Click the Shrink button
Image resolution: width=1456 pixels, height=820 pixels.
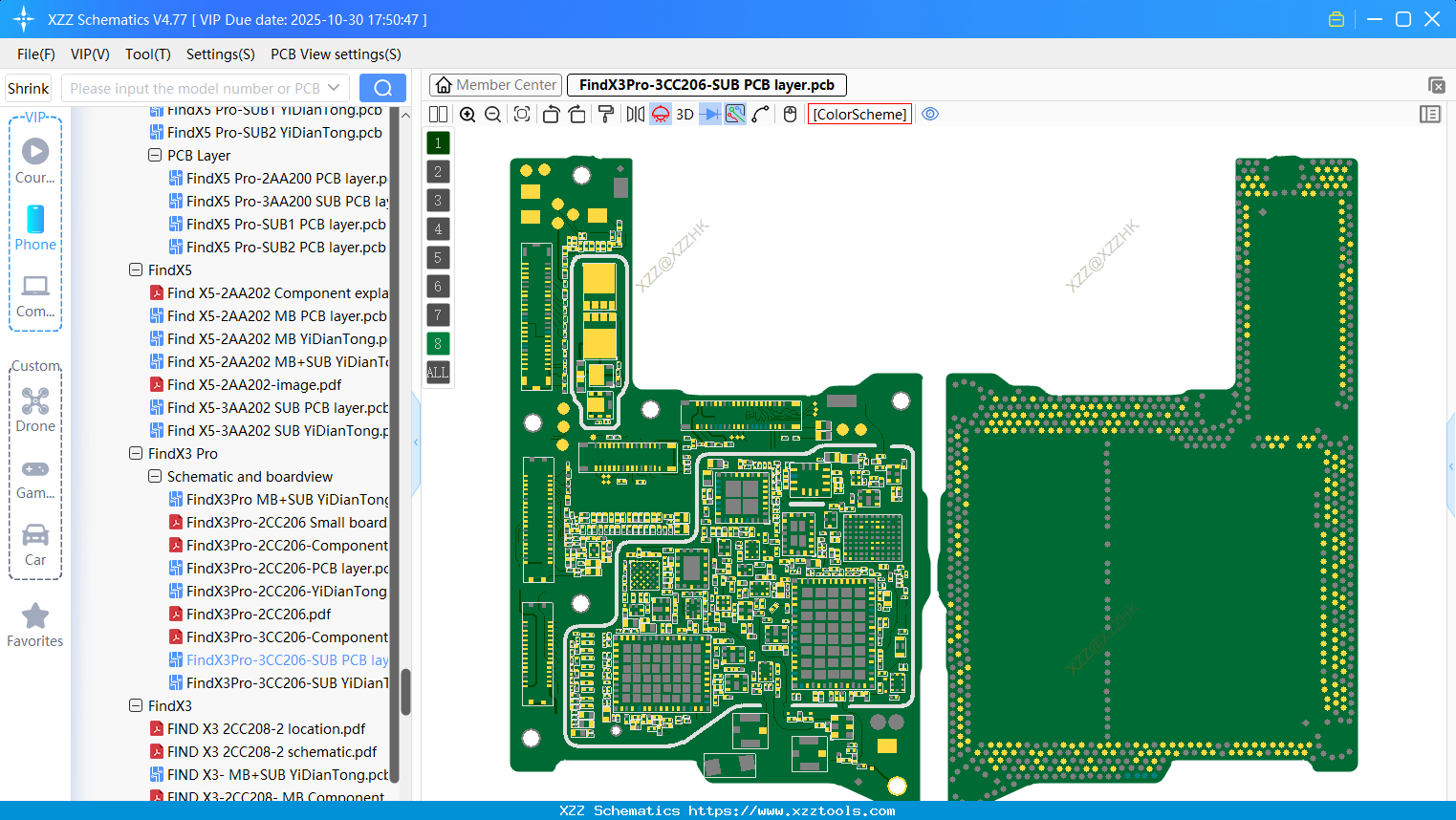point(28,87)
